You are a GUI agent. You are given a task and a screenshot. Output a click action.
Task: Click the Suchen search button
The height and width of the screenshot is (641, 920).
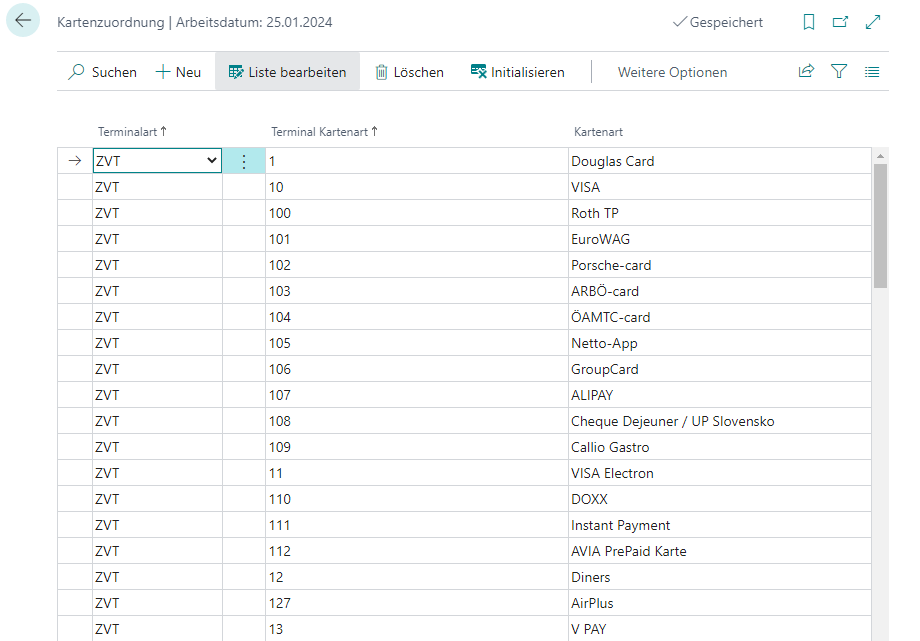point(102,72)
